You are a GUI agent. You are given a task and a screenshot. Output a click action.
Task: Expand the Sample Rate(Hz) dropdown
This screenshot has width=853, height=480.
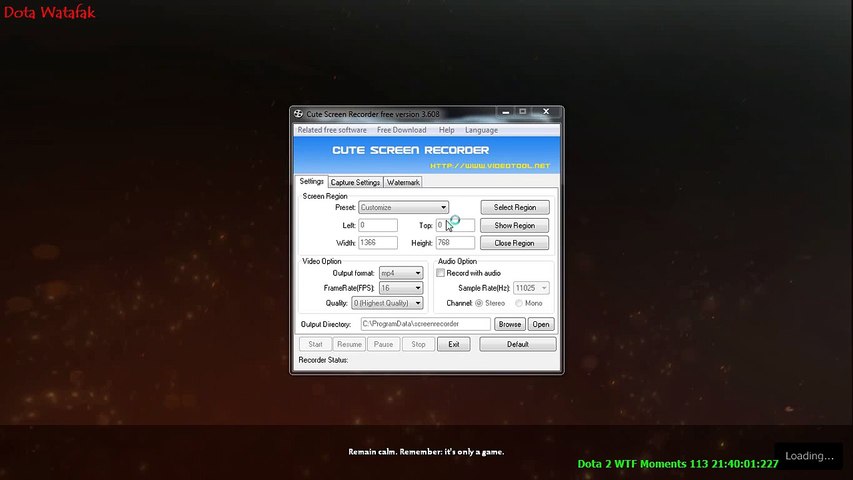(531, 288)
